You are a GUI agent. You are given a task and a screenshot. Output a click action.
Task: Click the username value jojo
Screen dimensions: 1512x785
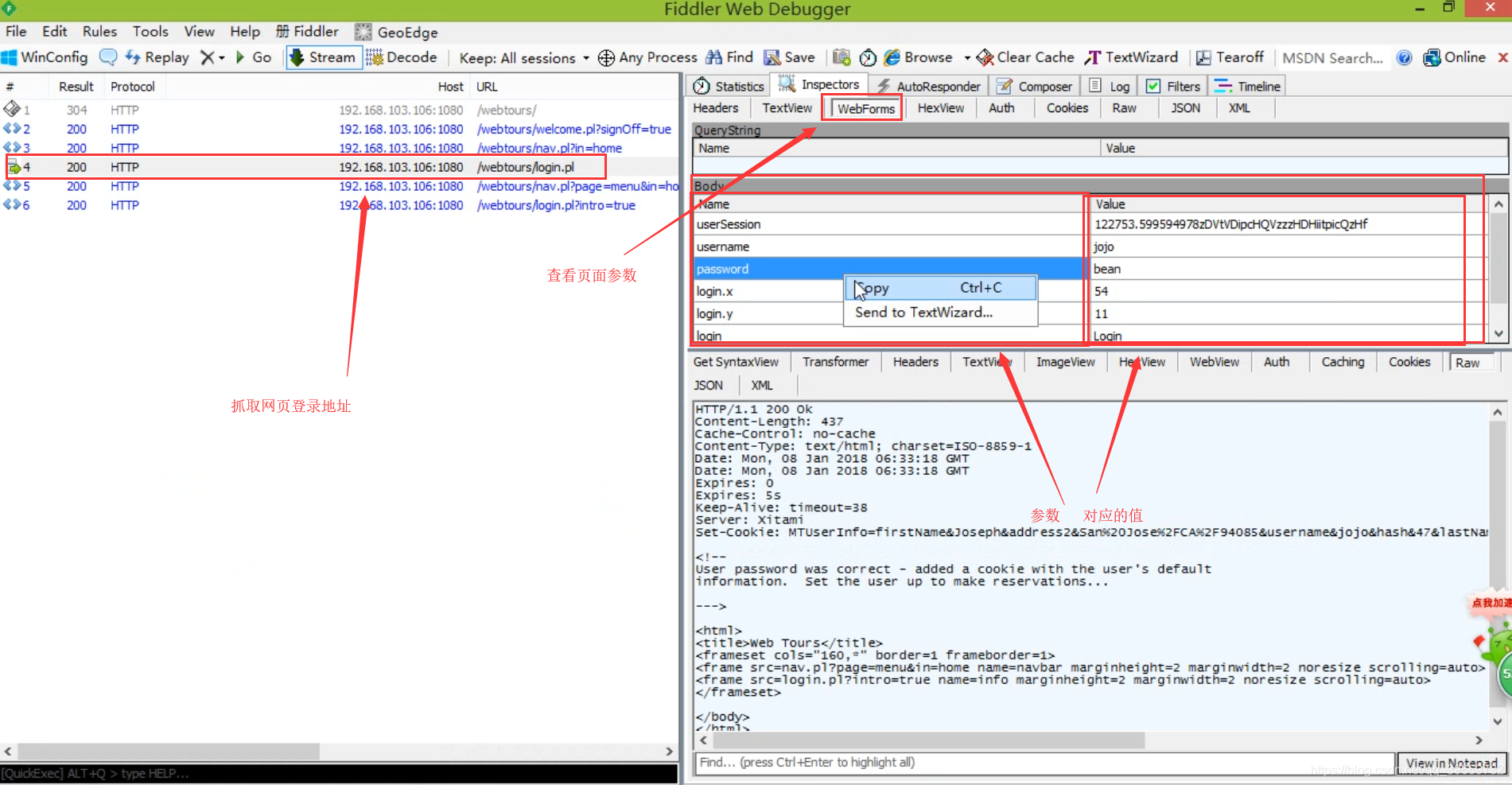tap(1103, 247)
